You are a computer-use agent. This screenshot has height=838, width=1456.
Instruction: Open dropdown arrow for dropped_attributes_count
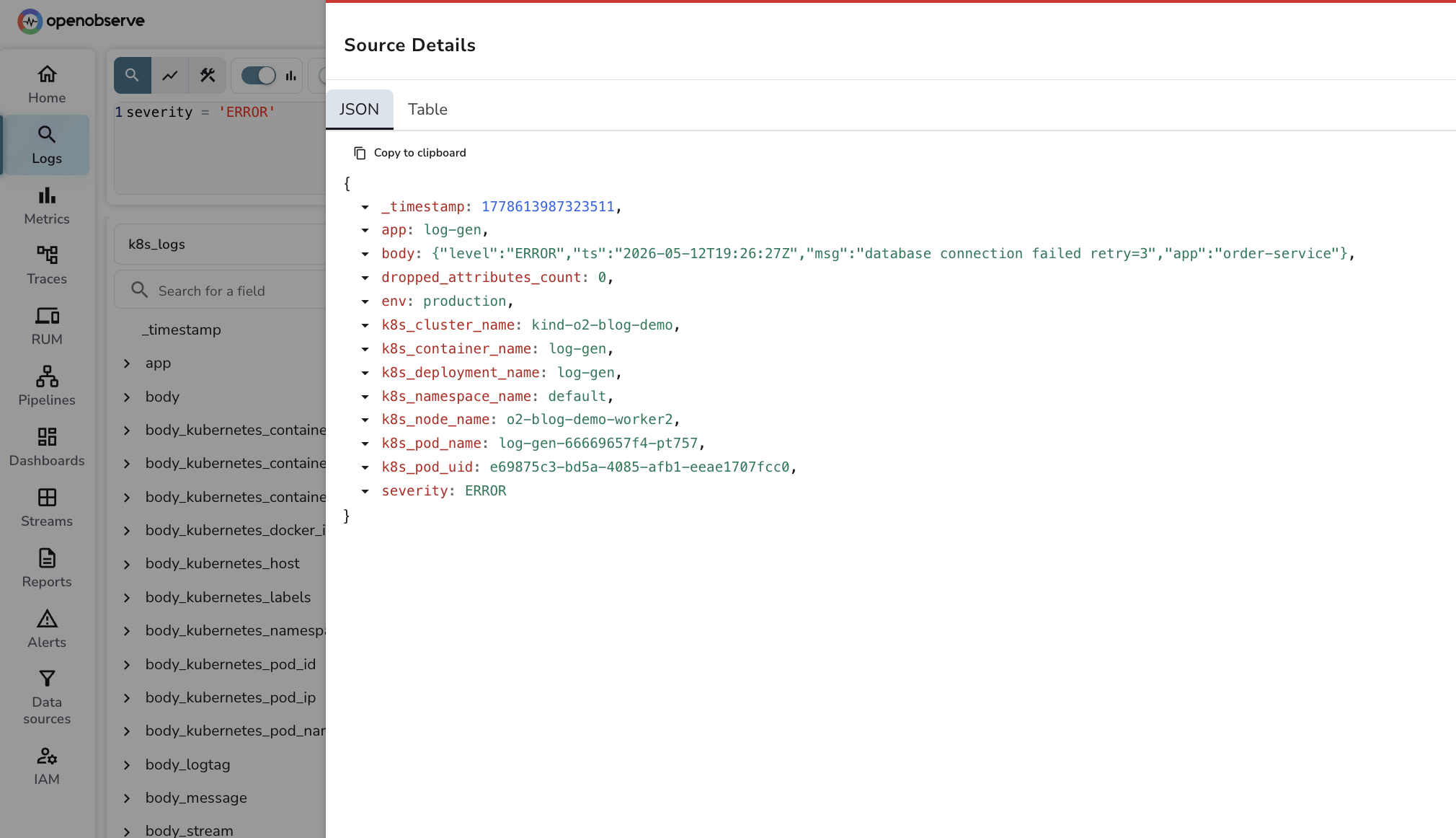(365, 278)
